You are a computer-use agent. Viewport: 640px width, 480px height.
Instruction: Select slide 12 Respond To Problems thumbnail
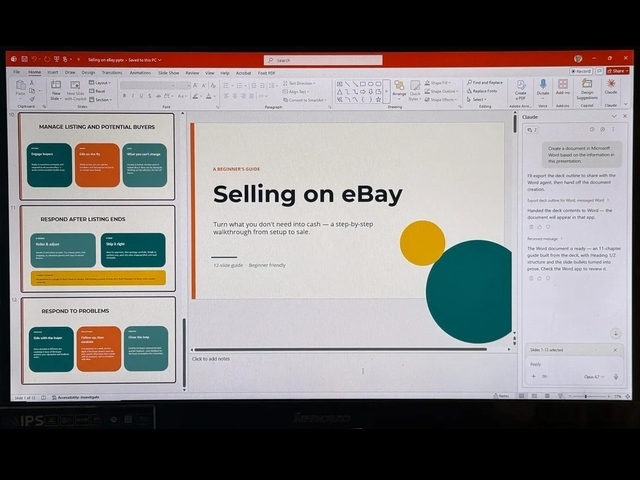[99, 340]
